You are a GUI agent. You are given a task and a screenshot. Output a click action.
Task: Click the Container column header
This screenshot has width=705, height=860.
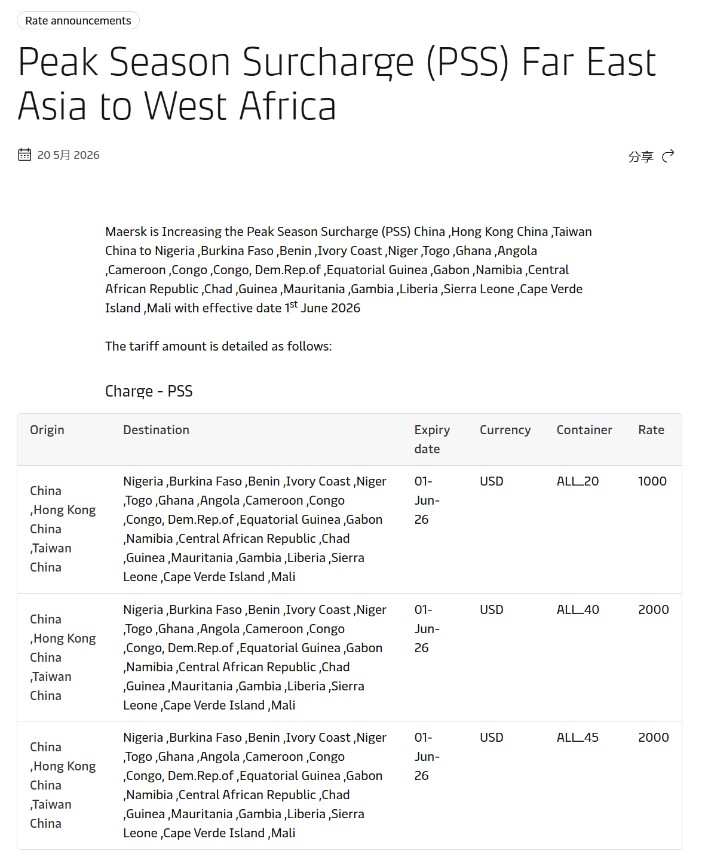pos(584,430)
